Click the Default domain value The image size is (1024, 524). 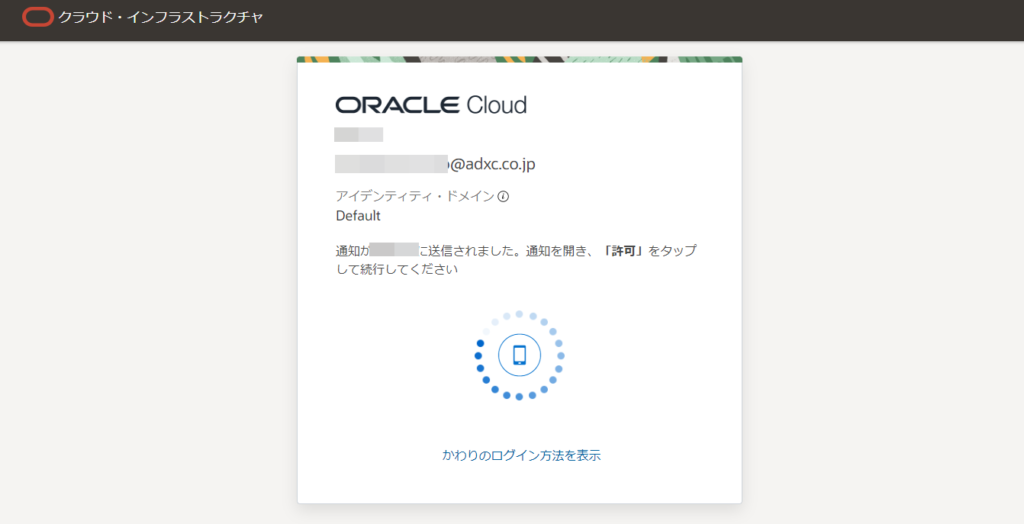pos(358,216)
